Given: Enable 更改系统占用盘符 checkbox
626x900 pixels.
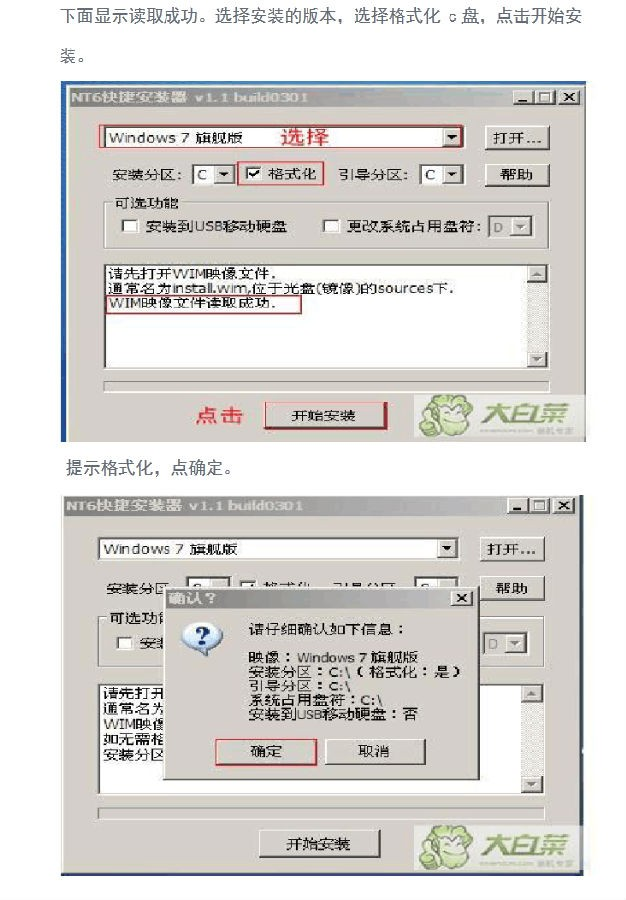Looking at the screenshot, I should (331, 226).
